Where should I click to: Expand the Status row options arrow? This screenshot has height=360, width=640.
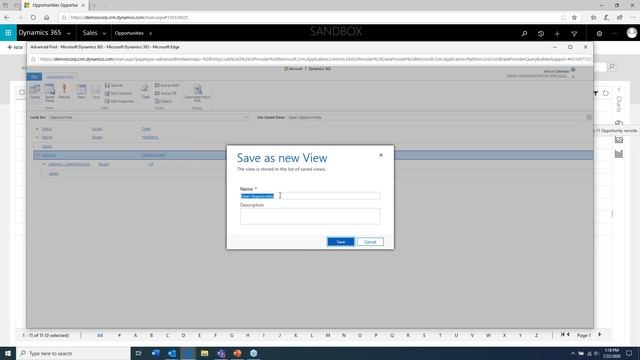[37, 129]
